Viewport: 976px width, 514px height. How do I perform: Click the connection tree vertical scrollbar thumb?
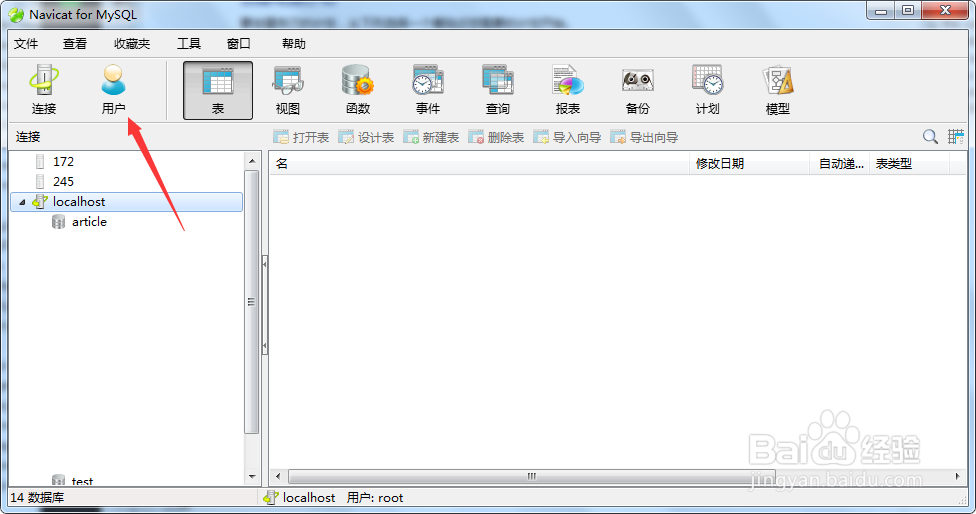coord(252,302)
